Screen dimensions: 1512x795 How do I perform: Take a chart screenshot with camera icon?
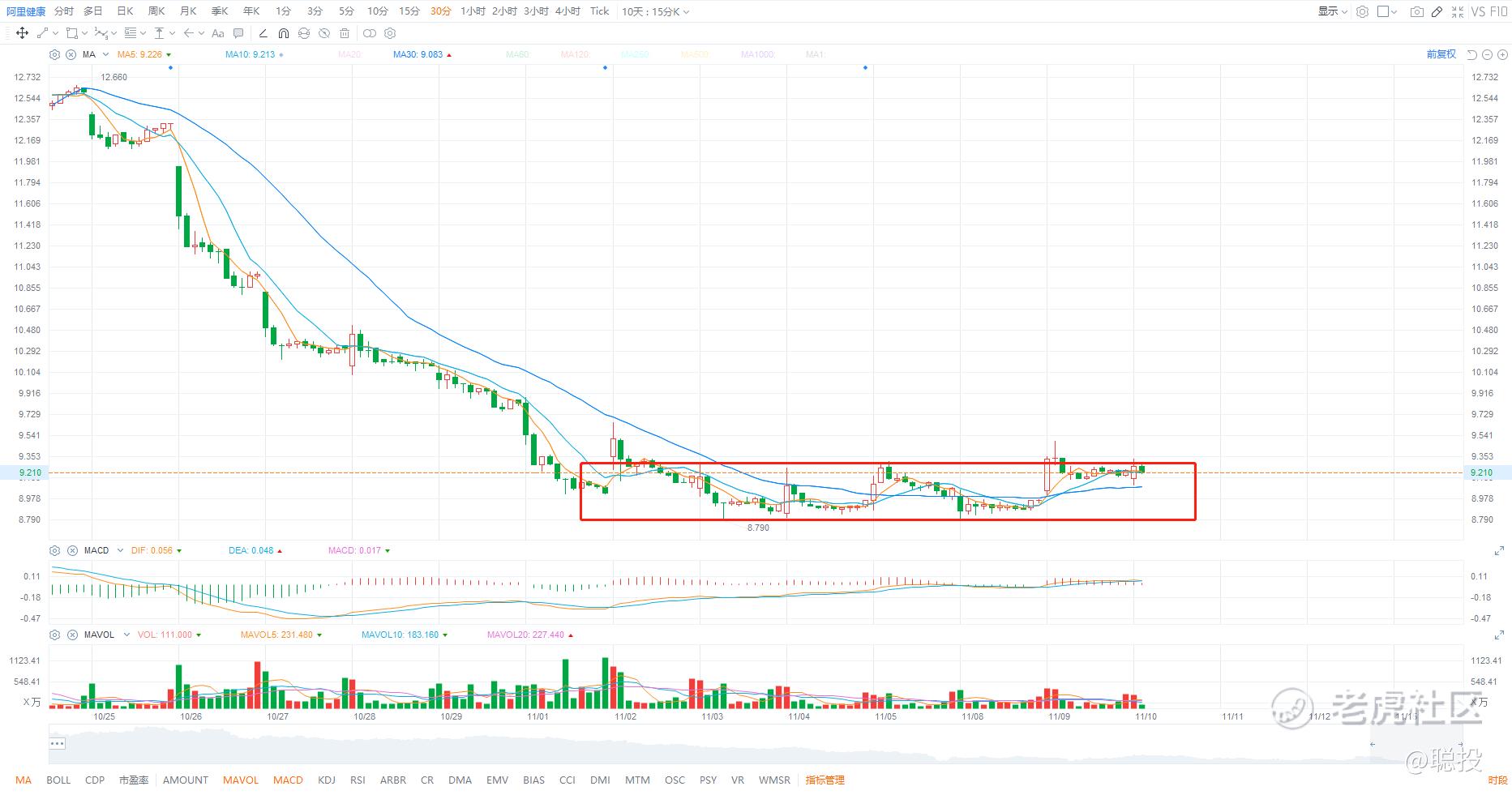(1416, 11)
